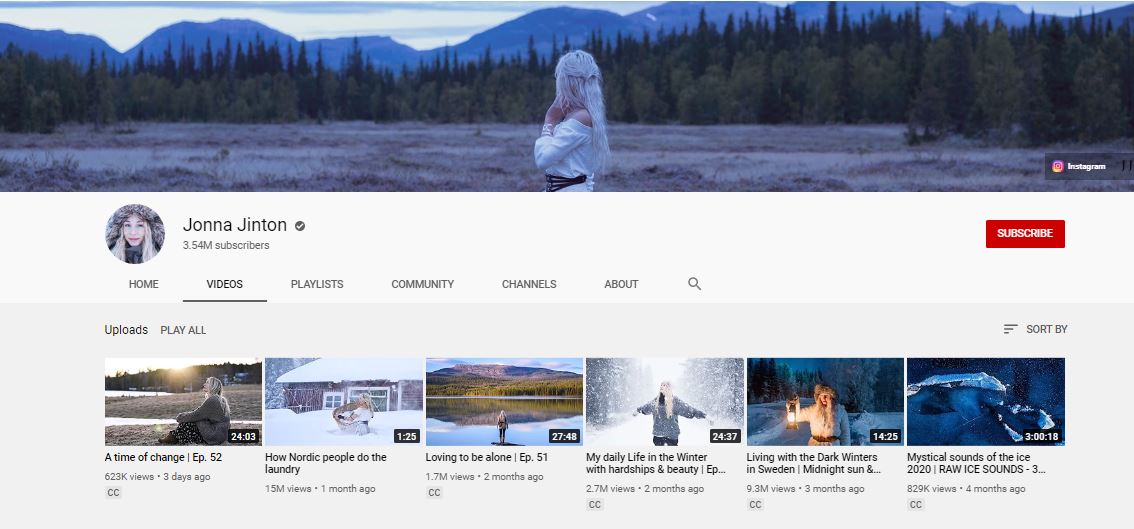The width and height of the screenshot is (1134, 529).
Task: Click the channel search magnifier icon
Action: 694,284
